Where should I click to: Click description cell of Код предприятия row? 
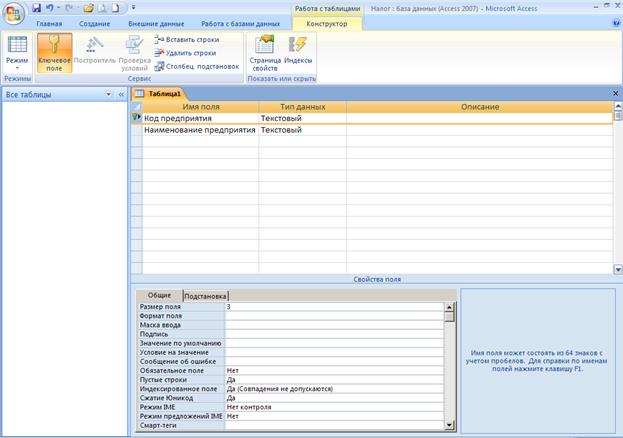point(480,118)
